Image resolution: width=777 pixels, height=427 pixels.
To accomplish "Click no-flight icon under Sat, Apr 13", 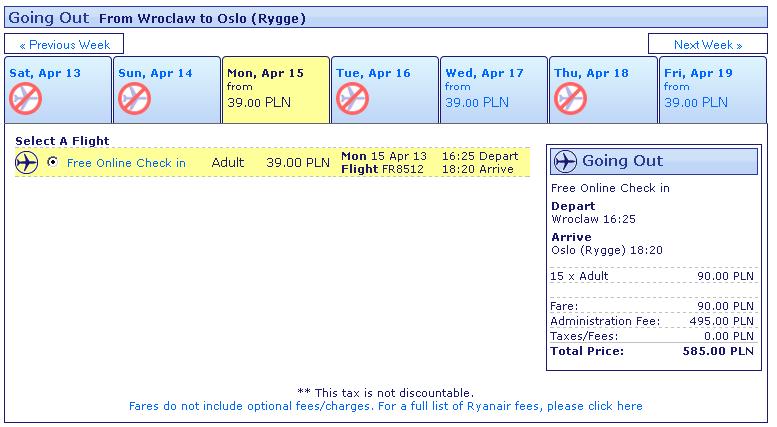I will coord(25,99).
